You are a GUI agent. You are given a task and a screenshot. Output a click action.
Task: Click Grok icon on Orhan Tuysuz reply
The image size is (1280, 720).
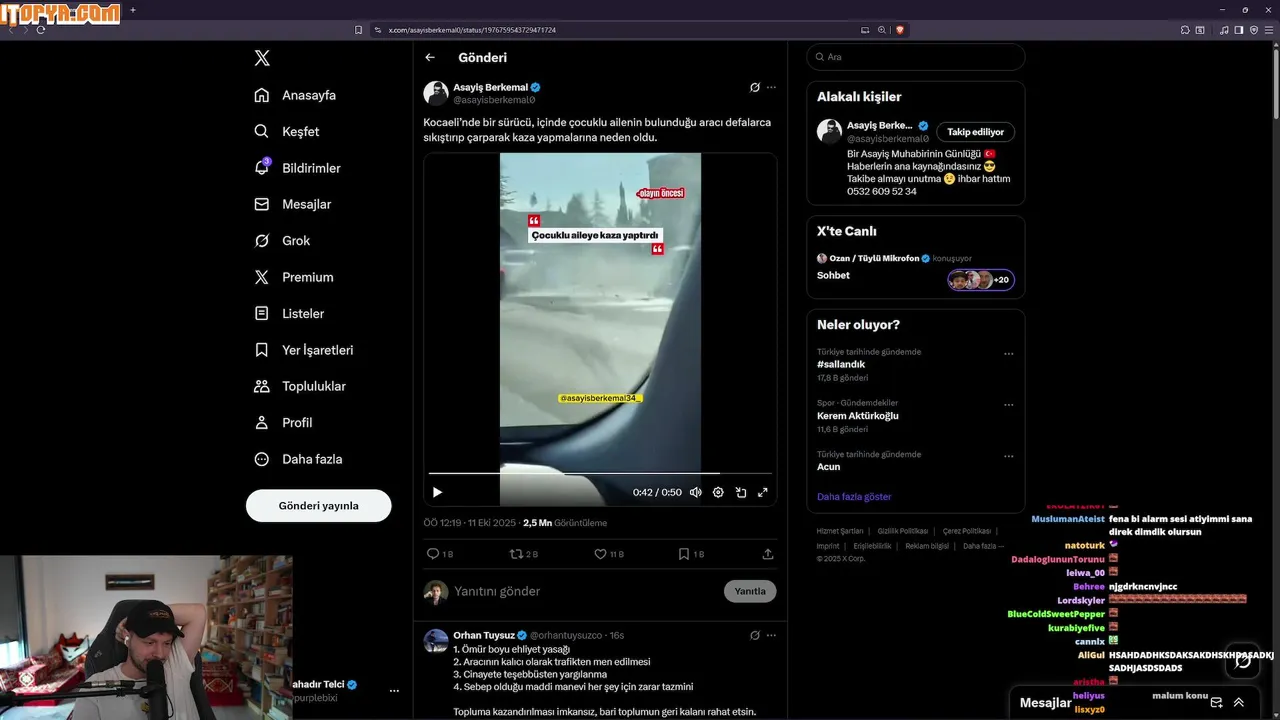click(x=755, y=635)
